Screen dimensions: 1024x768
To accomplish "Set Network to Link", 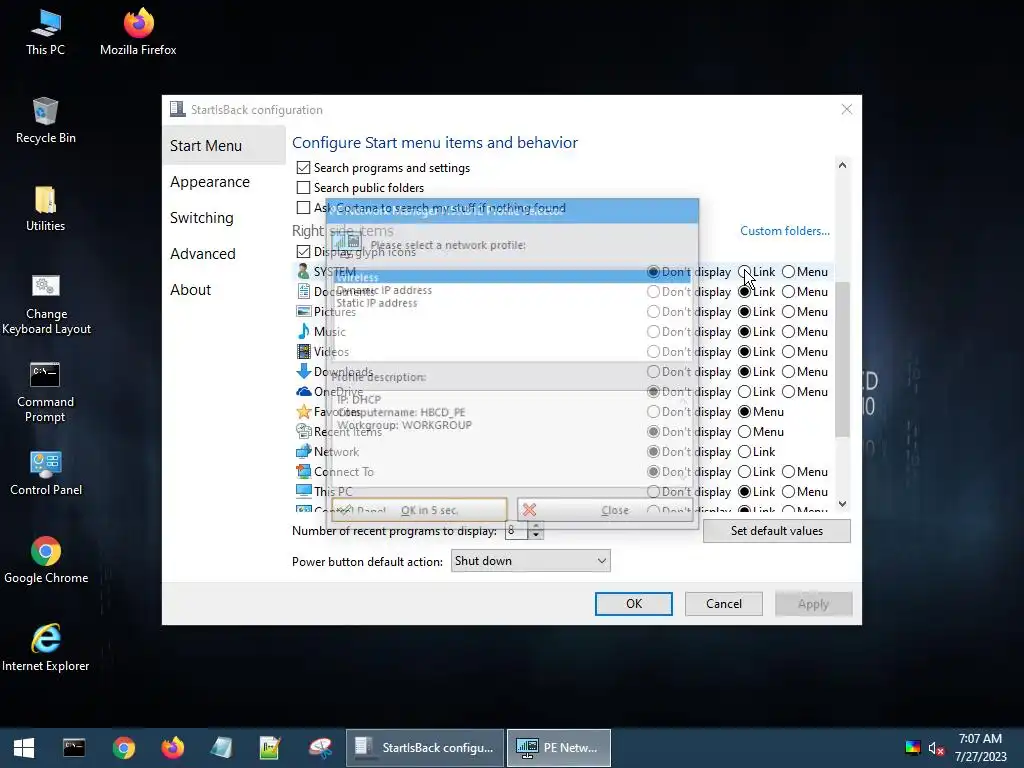I will pyautogui.click(x=744, y=452).
